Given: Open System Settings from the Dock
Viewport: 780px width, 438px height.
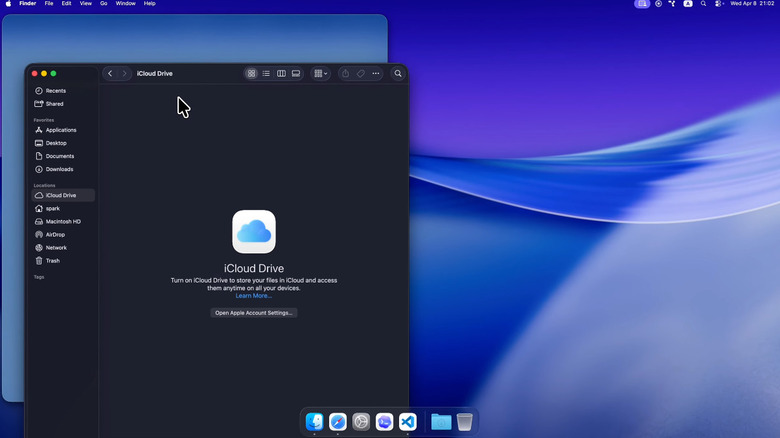Looking at the screenshot, I should 361,422.
